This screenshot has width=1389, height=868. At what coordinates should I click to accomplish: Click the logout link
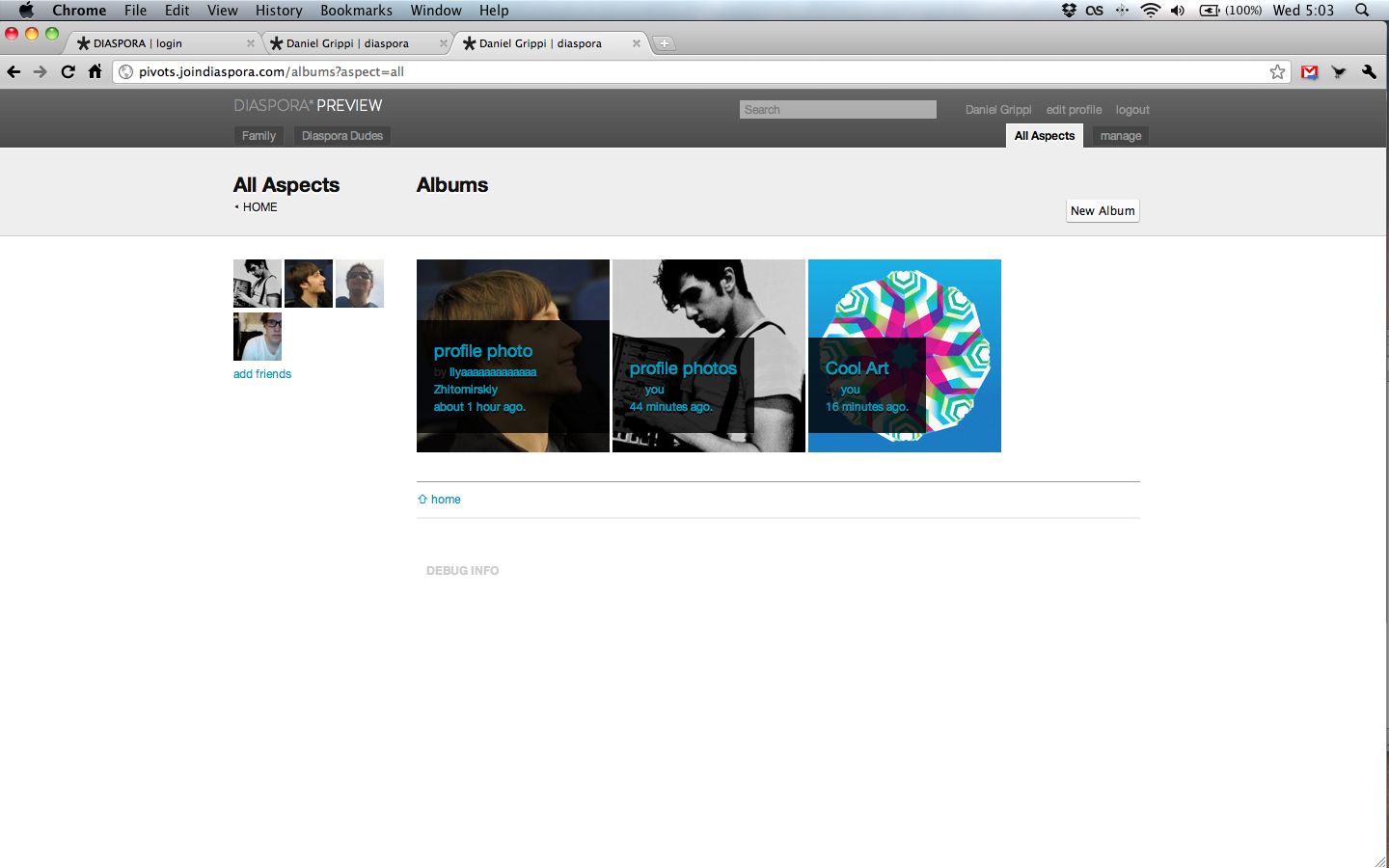(1132, 110)
